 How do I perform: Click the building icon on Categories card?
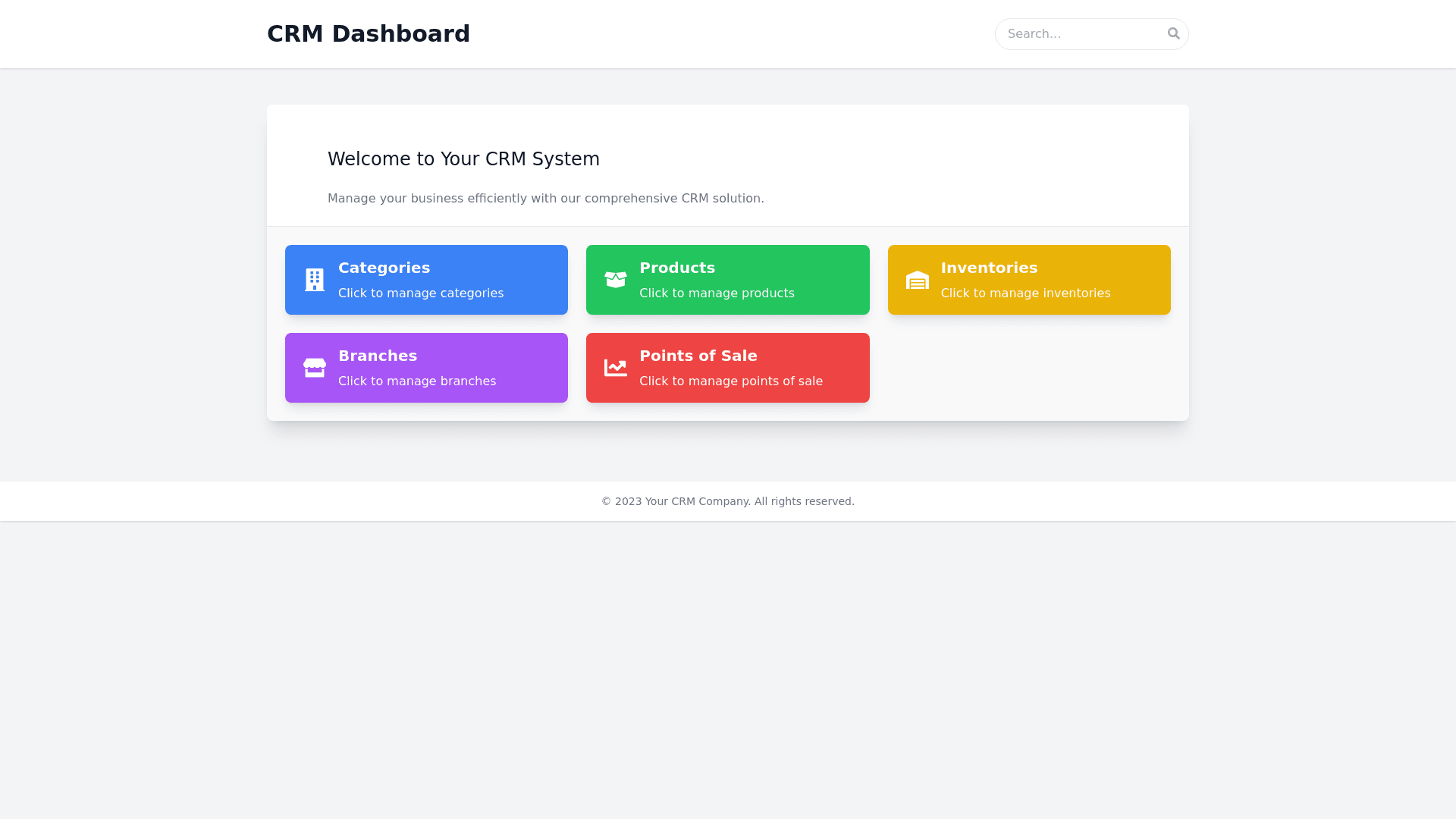pyautogui.click(x=314, y=280)
